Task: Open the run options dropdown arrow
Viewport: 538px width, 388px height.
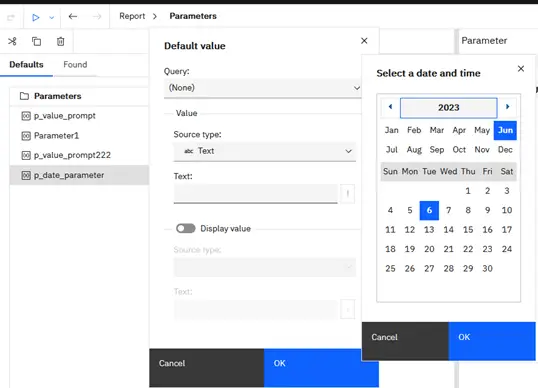Action: 52,17
